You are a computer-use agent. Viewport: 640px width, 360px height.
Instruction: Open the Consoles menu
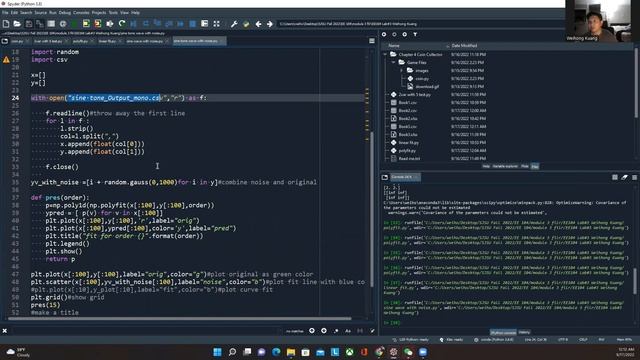point(81,13)
